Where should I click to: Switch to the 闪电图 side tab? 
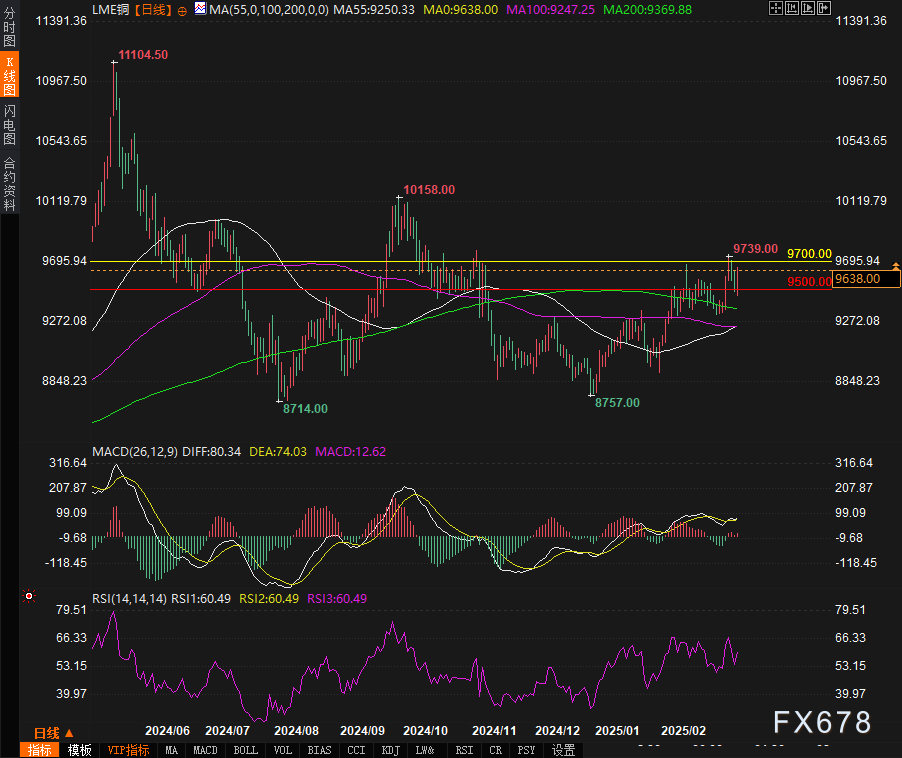click(x=9, y=124)
